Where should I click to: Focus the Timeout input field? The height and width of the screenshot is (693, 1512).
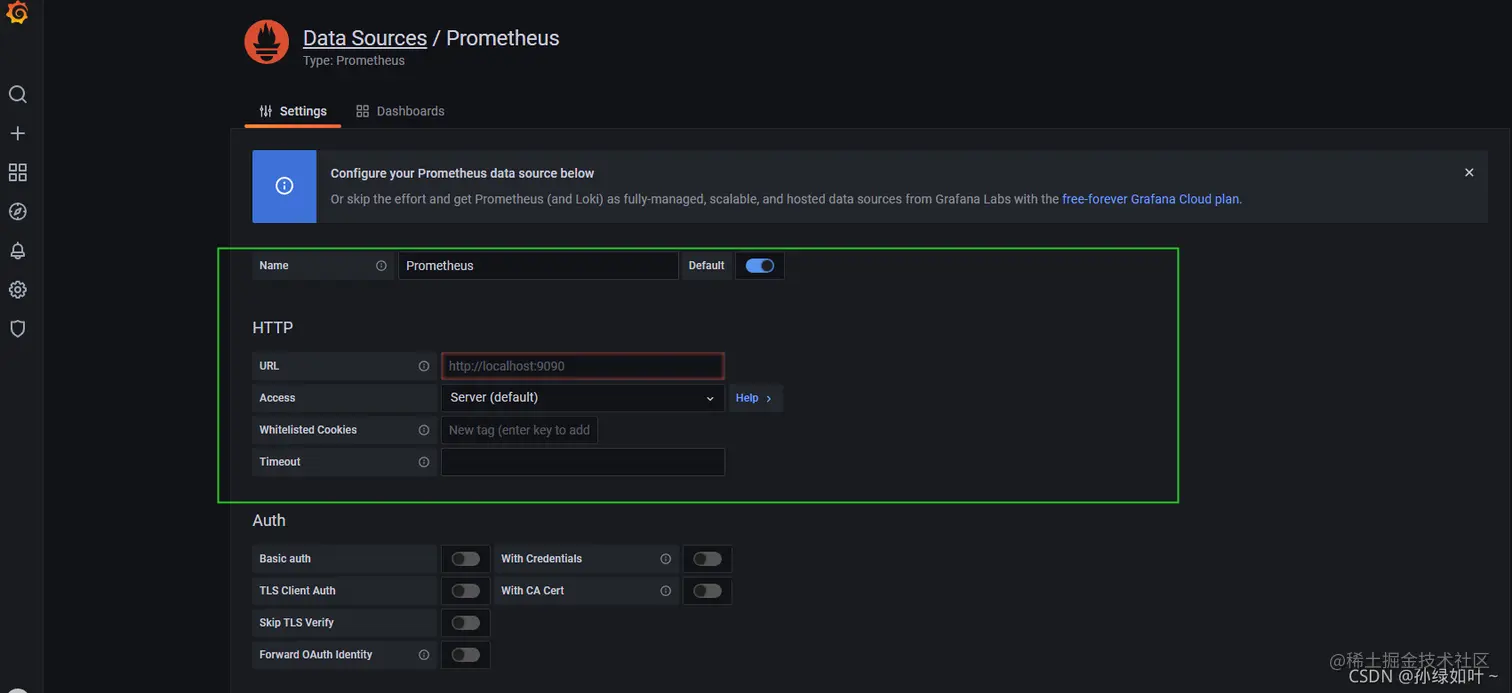tap(582, 462)
